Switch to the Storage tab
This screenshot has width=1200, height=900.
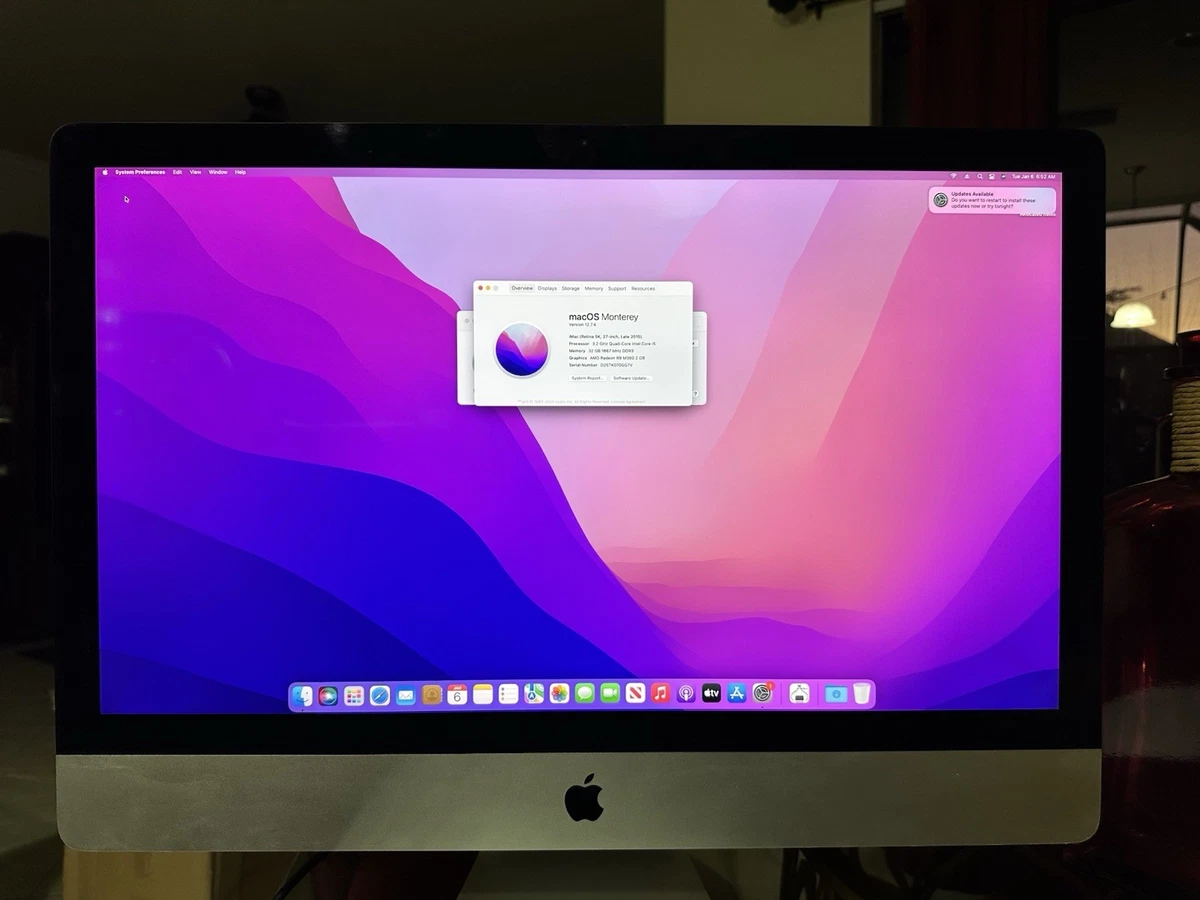tap(570, 287)
